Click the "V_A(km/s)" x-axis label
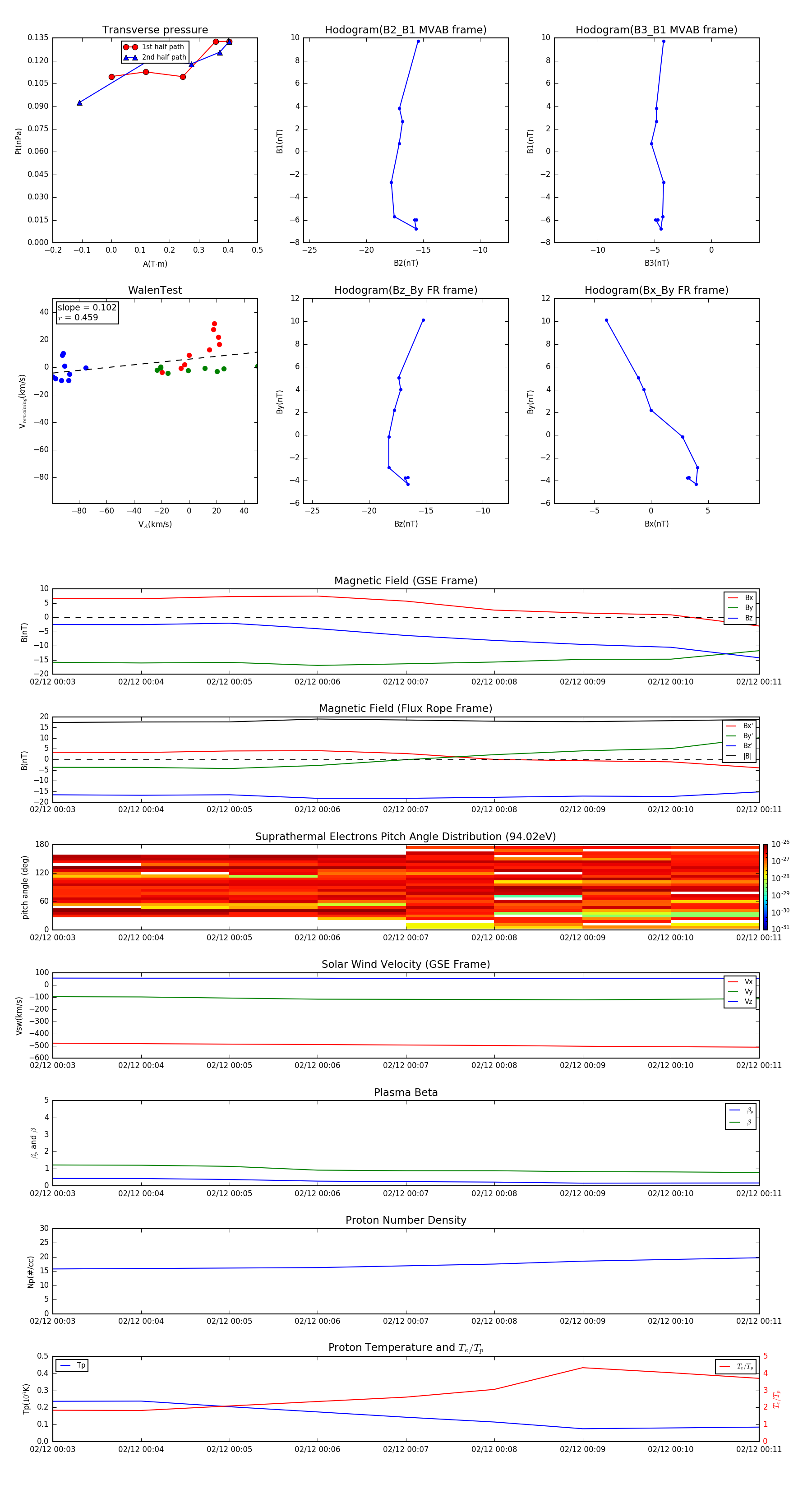This screenshot has height=1489, width=812. point(155,524)
